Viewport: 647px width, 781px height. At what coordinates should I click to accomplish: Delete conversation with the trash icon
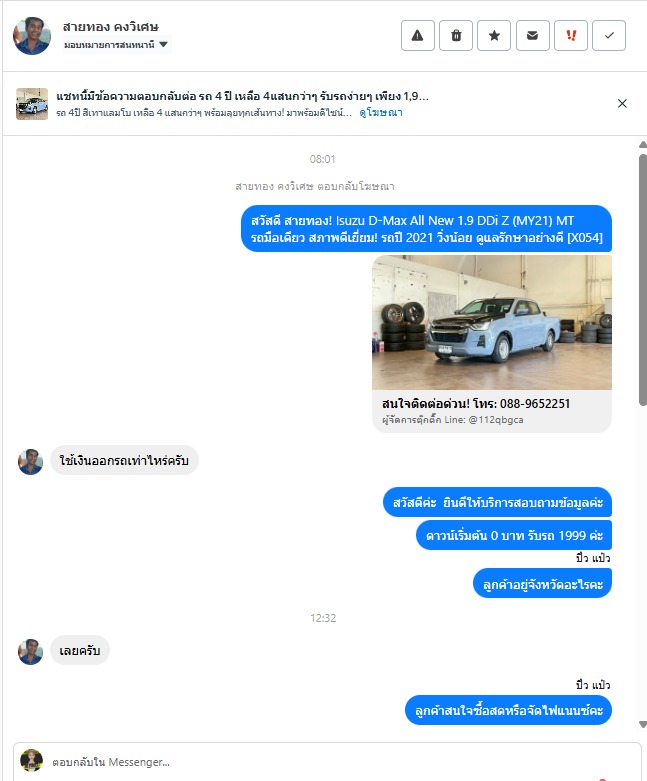pos(456,35)
